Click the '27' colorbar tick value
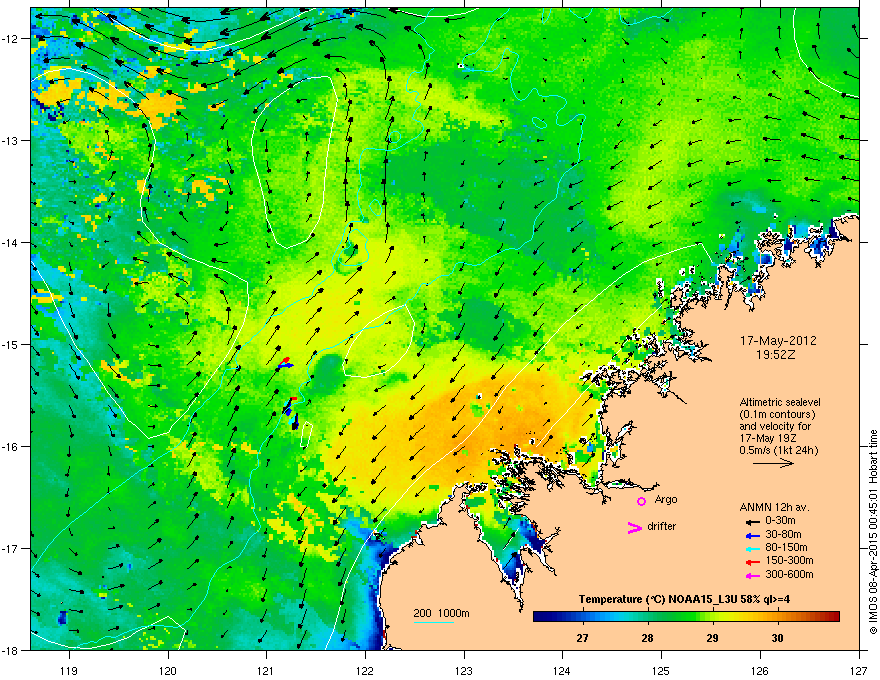 click(583, 638)
